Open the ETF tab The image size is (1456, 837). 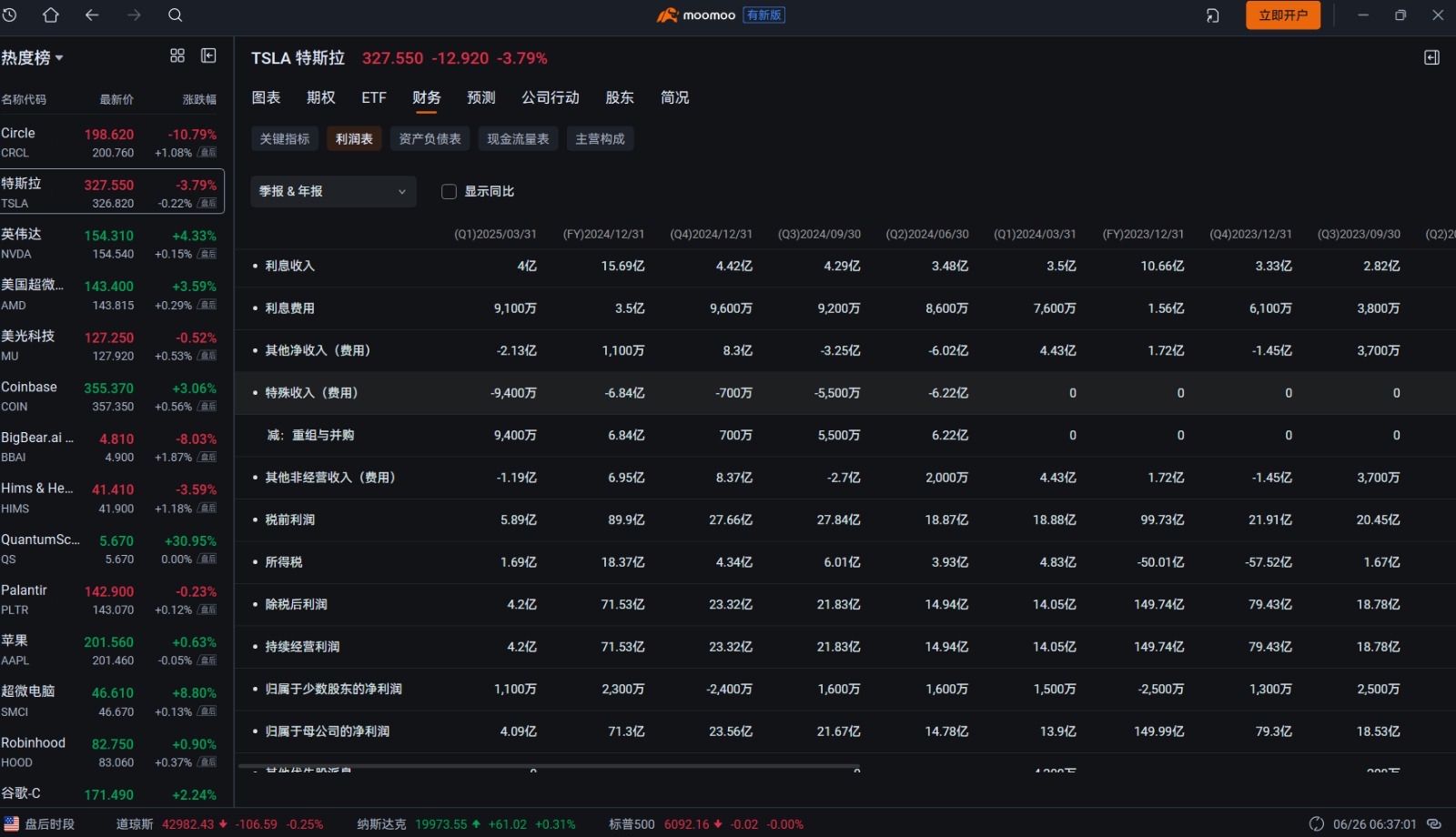tap(374, 97)
